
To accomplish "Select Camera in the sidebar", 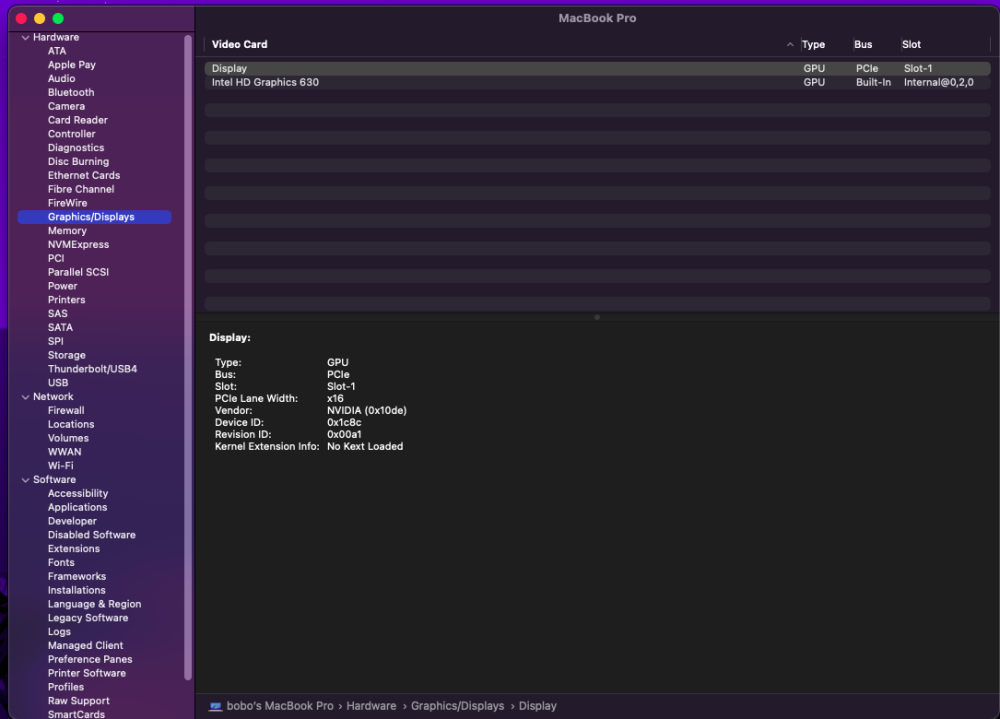I will pyautogui.click(x=66, y=107).
